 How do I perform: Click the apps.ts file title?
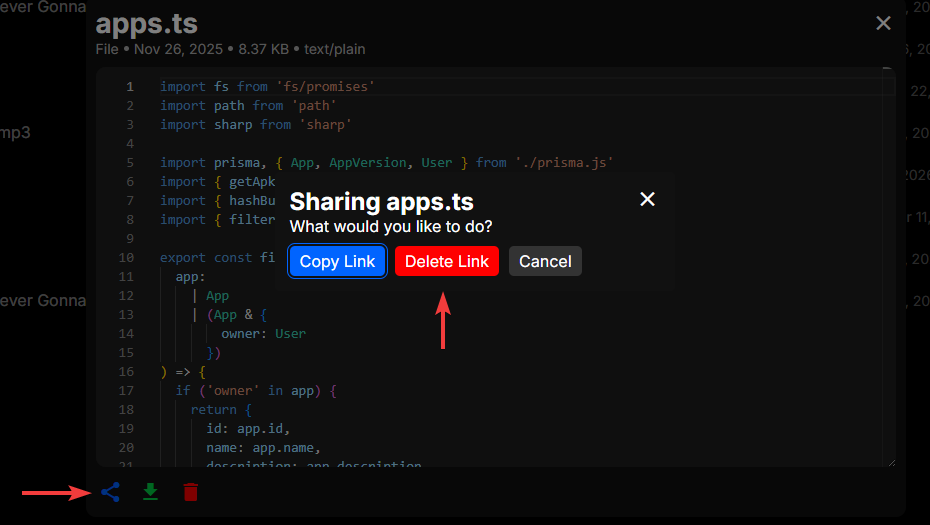[147, 24]
